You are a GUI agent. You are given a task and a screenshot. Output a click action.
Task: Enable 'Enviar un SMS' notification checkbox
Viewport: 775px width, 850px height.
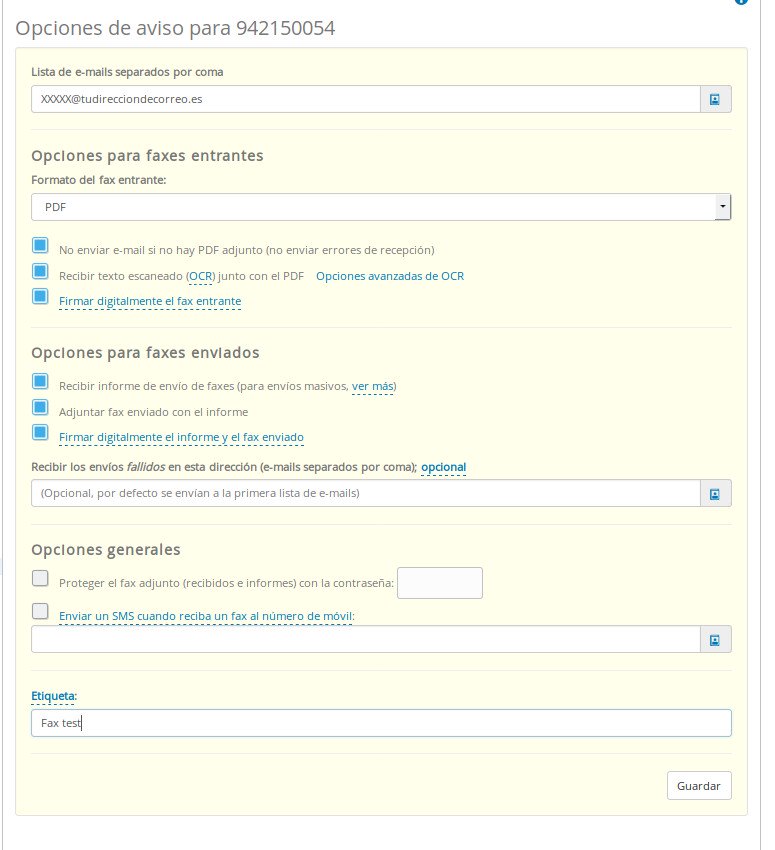coord(40,610)
